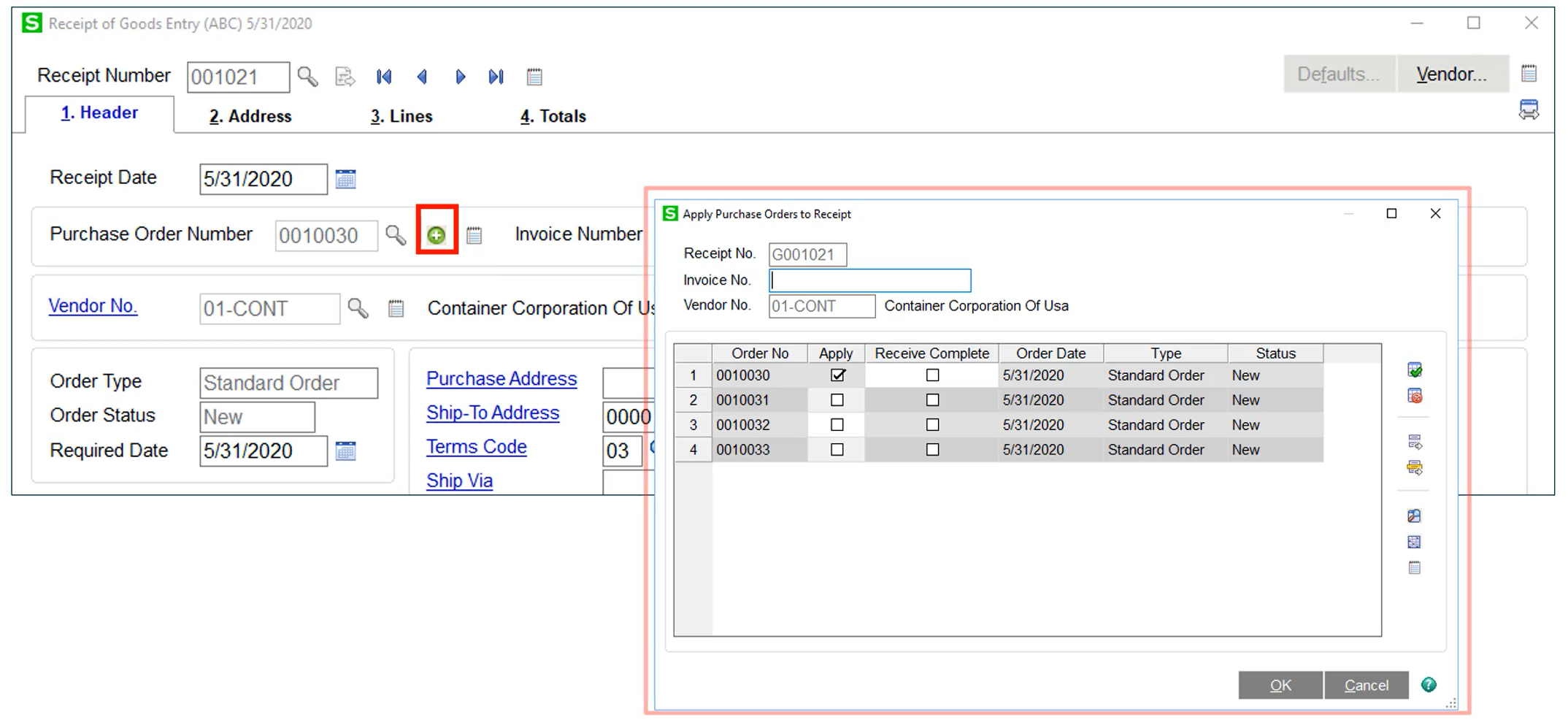The height and width of the screenshot is (720, 1568).
Task: Open the Receipt Date calendar picker
Action: pos(346,178)
